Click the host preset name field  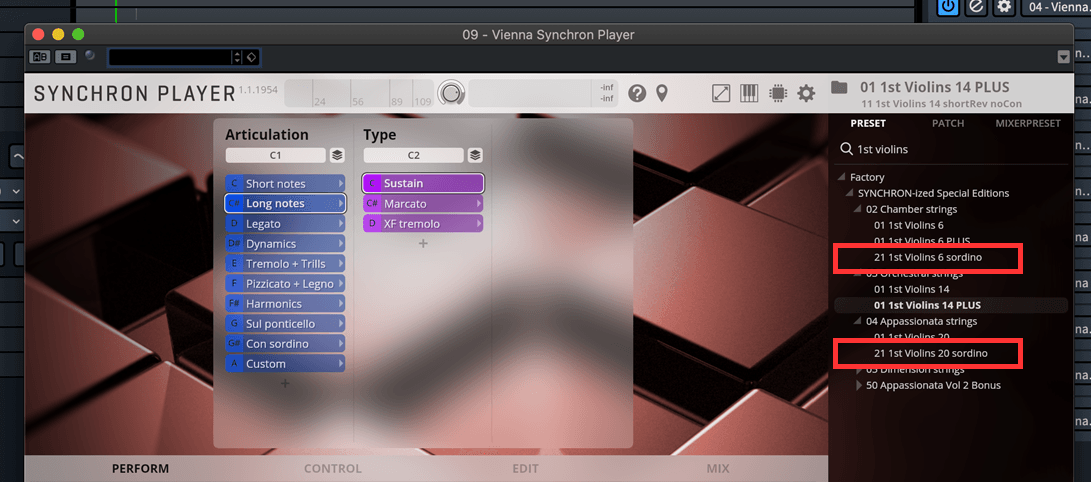tap(170, 57)
